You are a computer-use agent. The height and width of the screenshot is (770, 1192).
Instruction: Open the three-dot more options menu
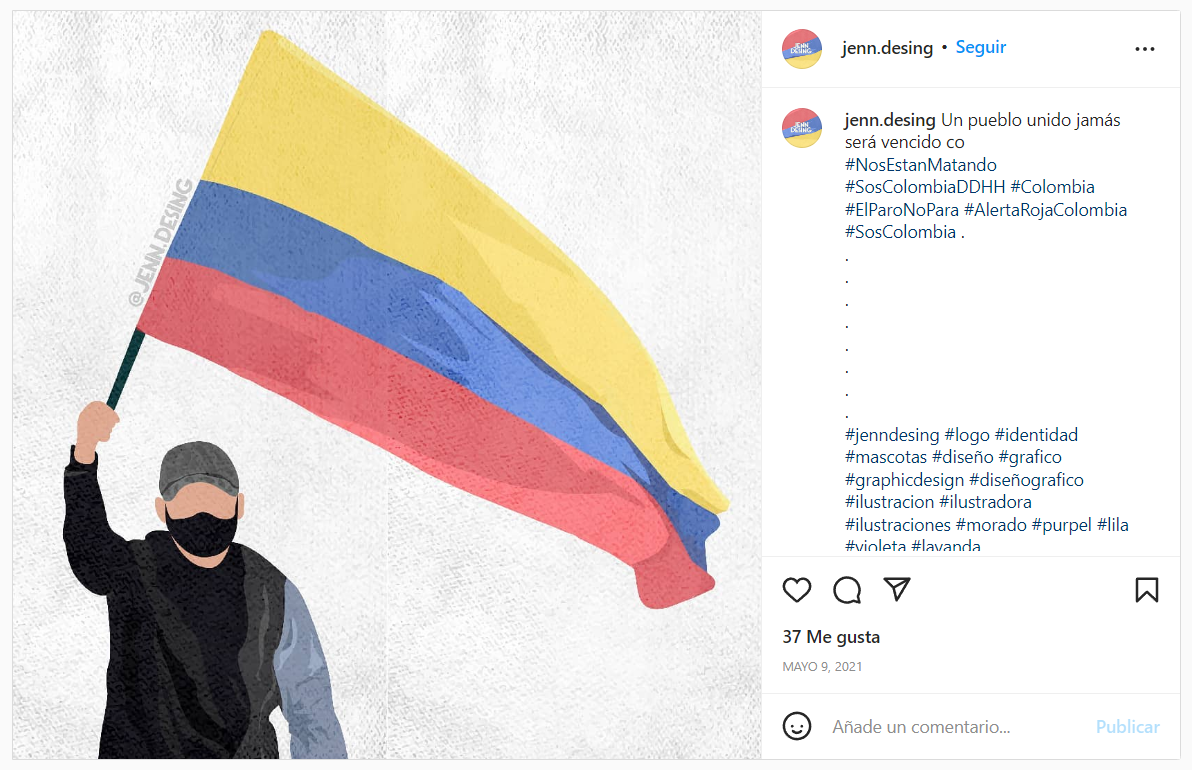(1145, 49)
